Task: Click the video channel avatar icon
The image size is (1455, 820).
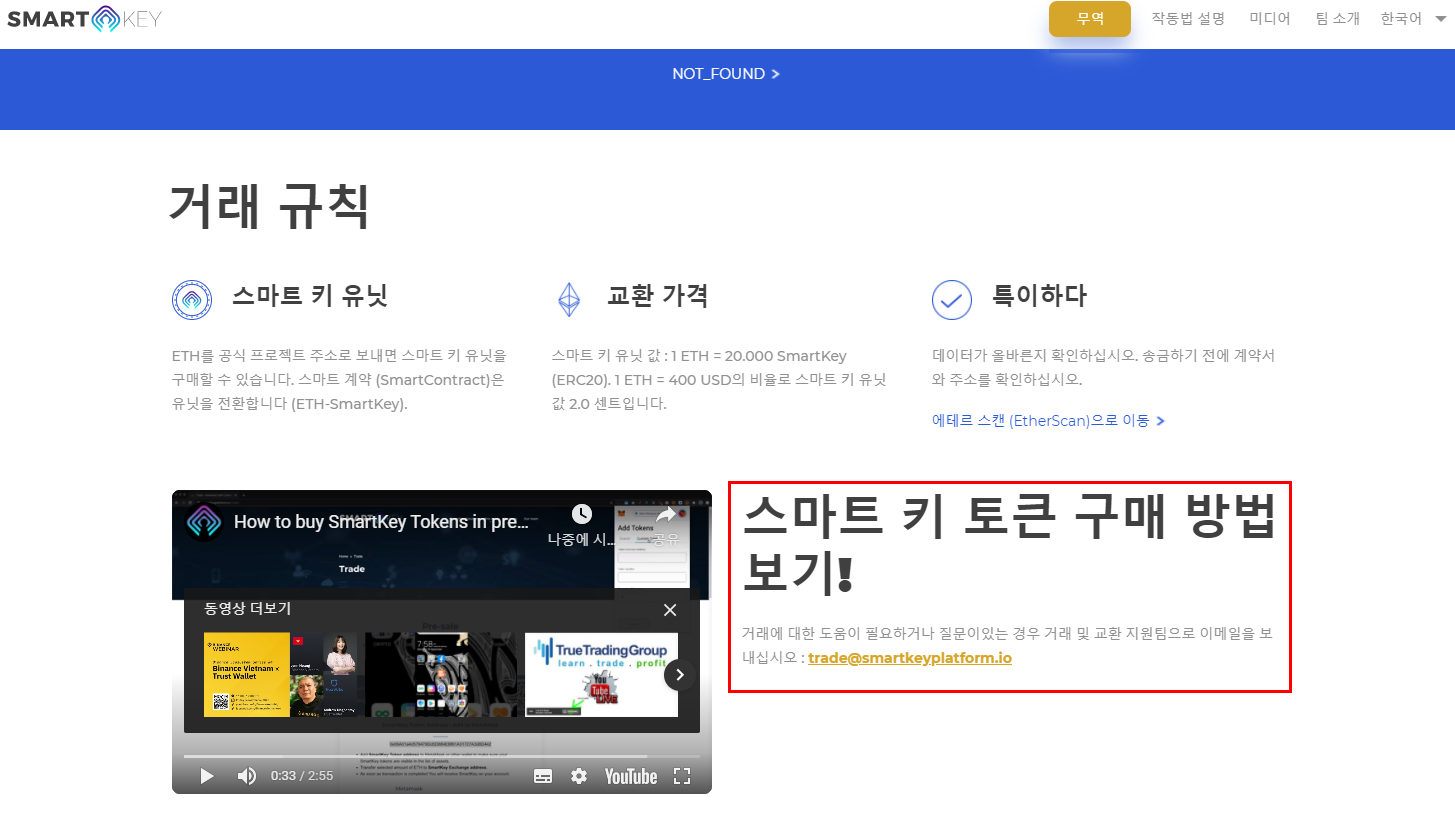Action: click(204, 521)
